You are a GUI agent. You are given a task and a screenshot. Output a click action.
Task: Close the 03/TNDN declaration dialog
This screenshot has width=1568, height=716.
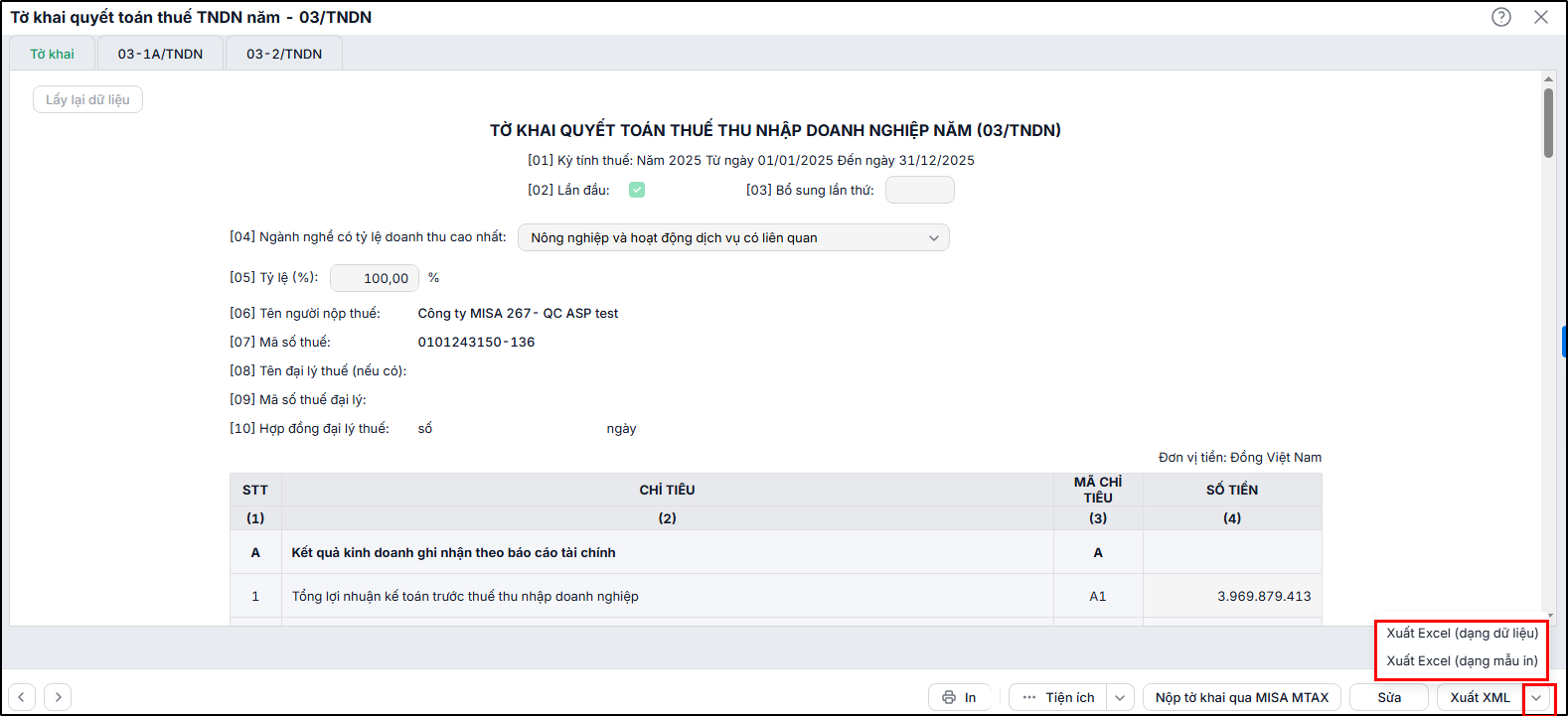coord(1541,17)
